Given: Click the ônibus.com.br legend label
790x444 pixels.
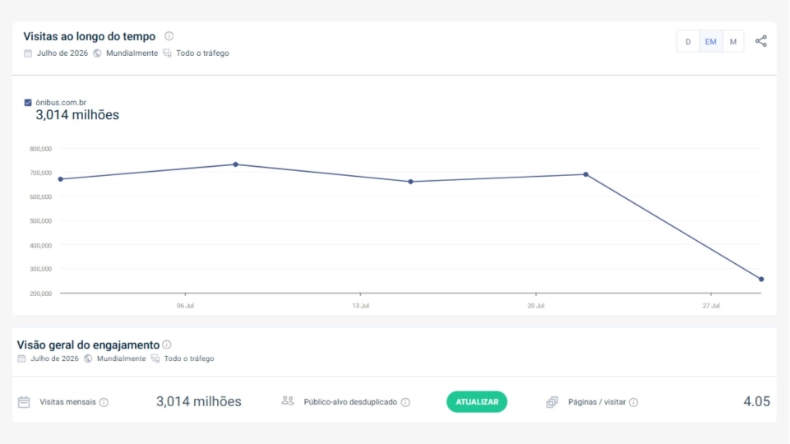Looking at the screenshot, I should tap(61, 102).
